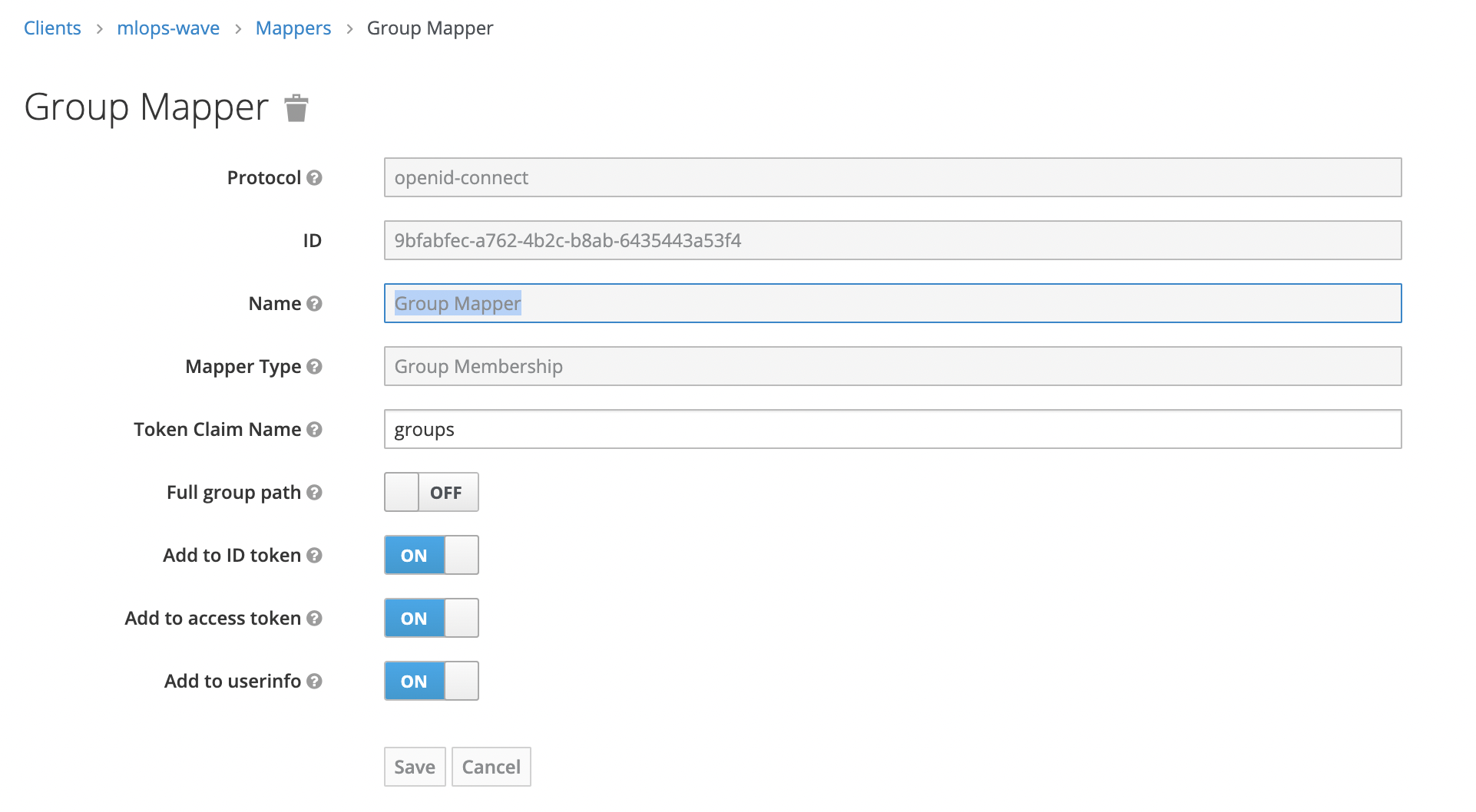This screenshot has height=812, width=1476.
Task: Go to Clients in the breadcrumb
Action: 52,28
